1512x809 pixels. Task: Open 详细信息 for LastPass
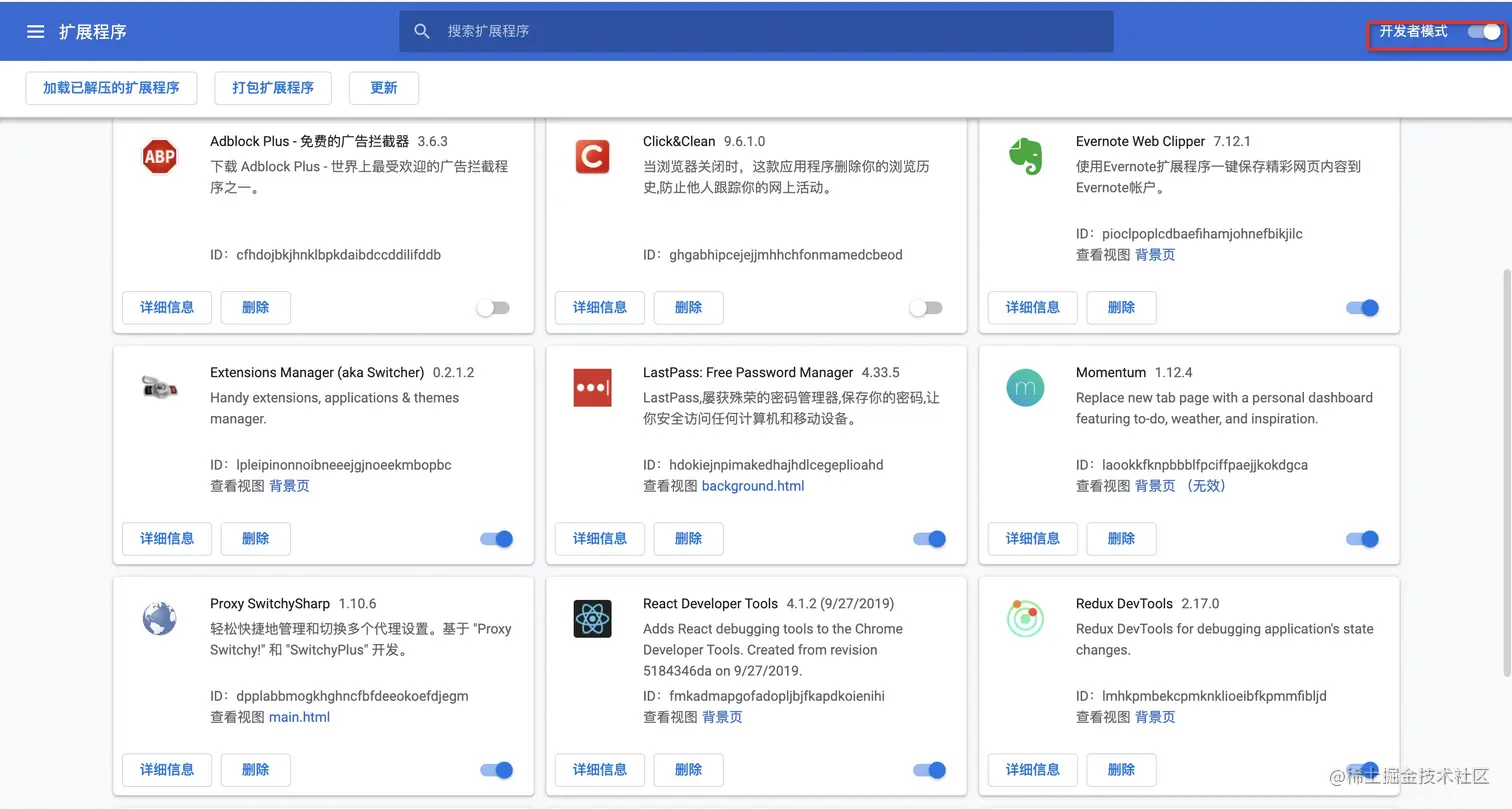[600, 539]
